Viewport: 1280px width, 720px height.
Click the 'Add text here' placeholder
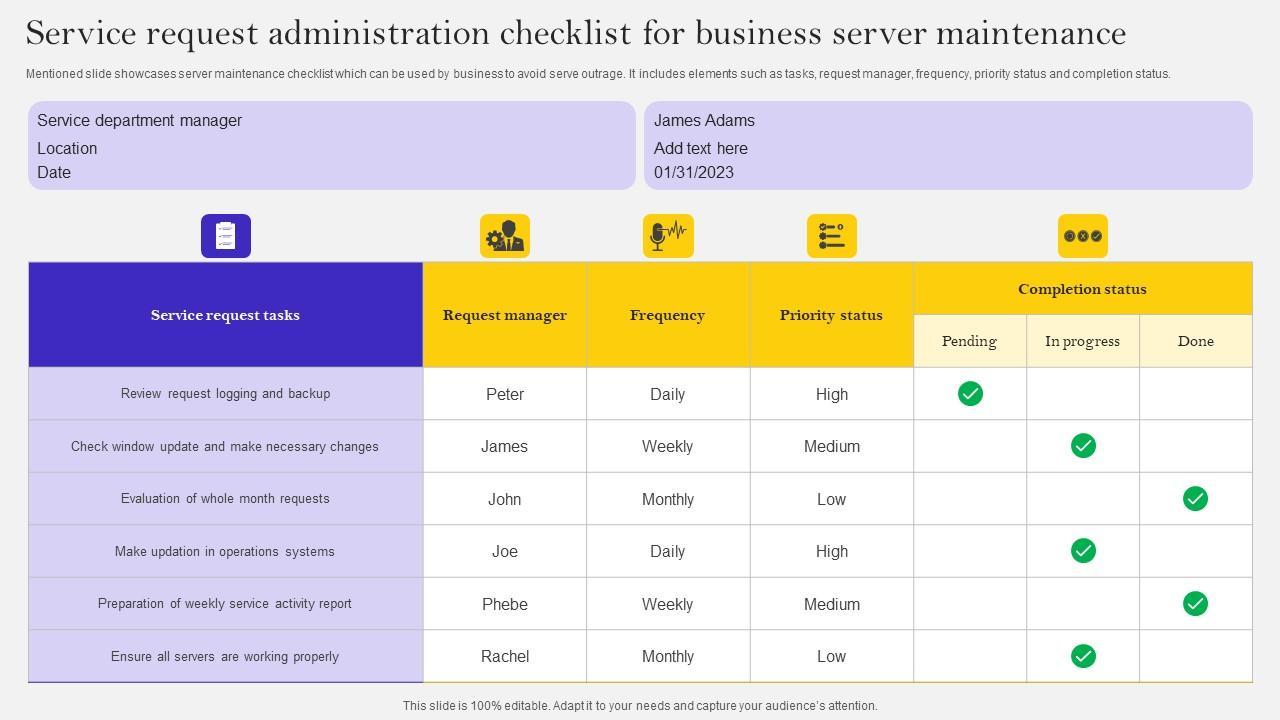point(701,148)
